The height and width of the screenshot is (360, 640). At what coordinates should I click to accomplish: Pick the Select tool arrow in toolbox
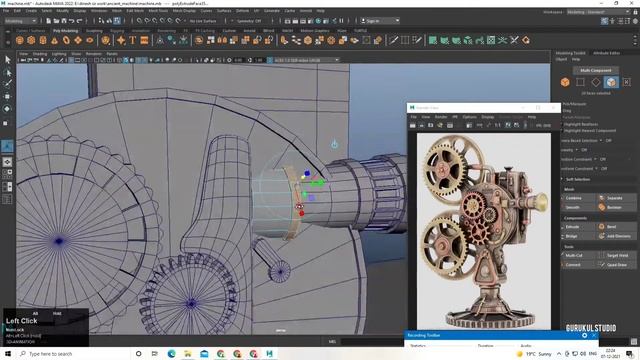tap(7, 60)
